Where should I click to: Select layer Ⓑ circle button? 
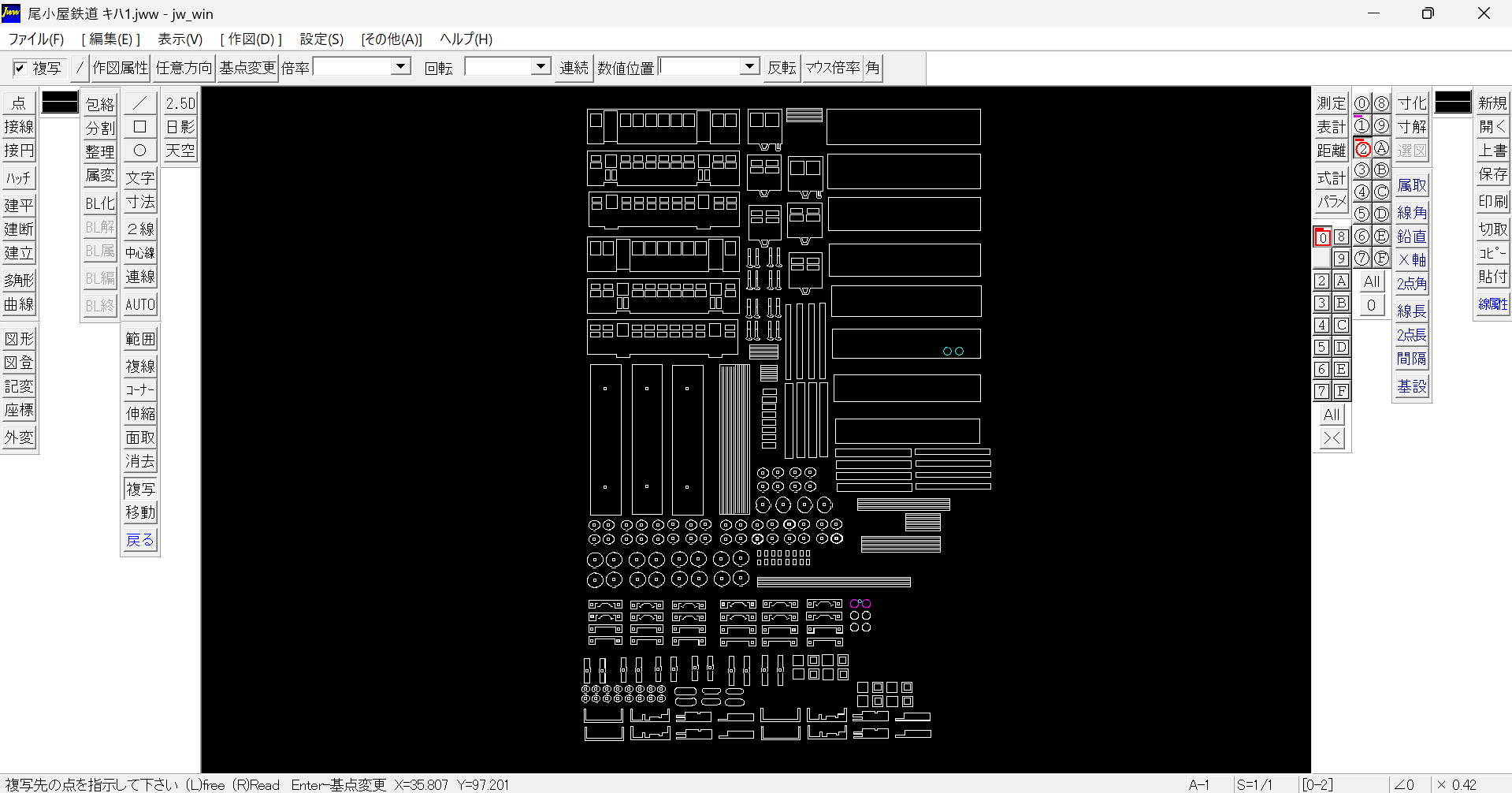1382,169
